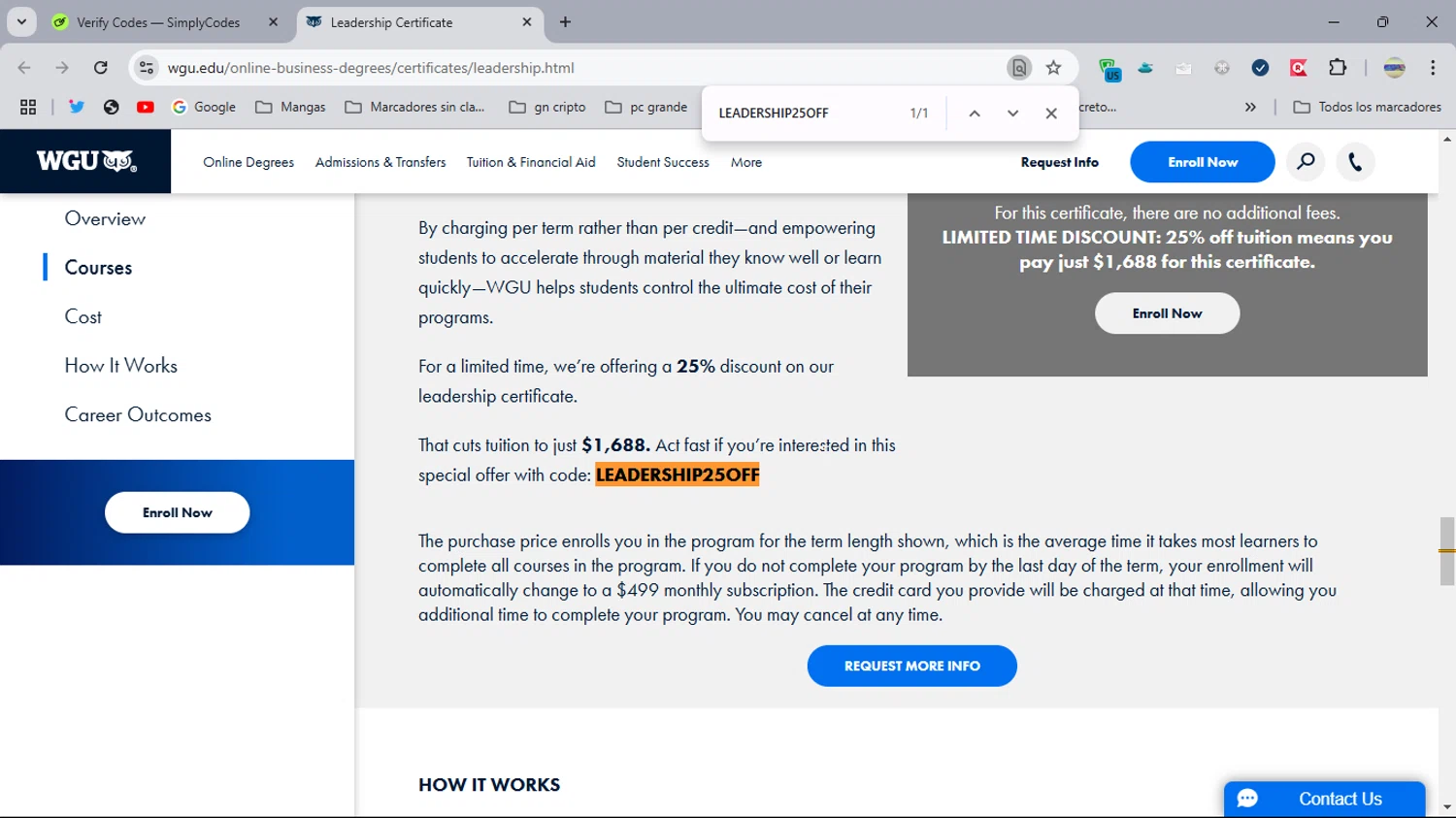Jump to Overview section in sidebar
The height and width of the screenshot is (818, 1456).
click(x=105, y=218)
